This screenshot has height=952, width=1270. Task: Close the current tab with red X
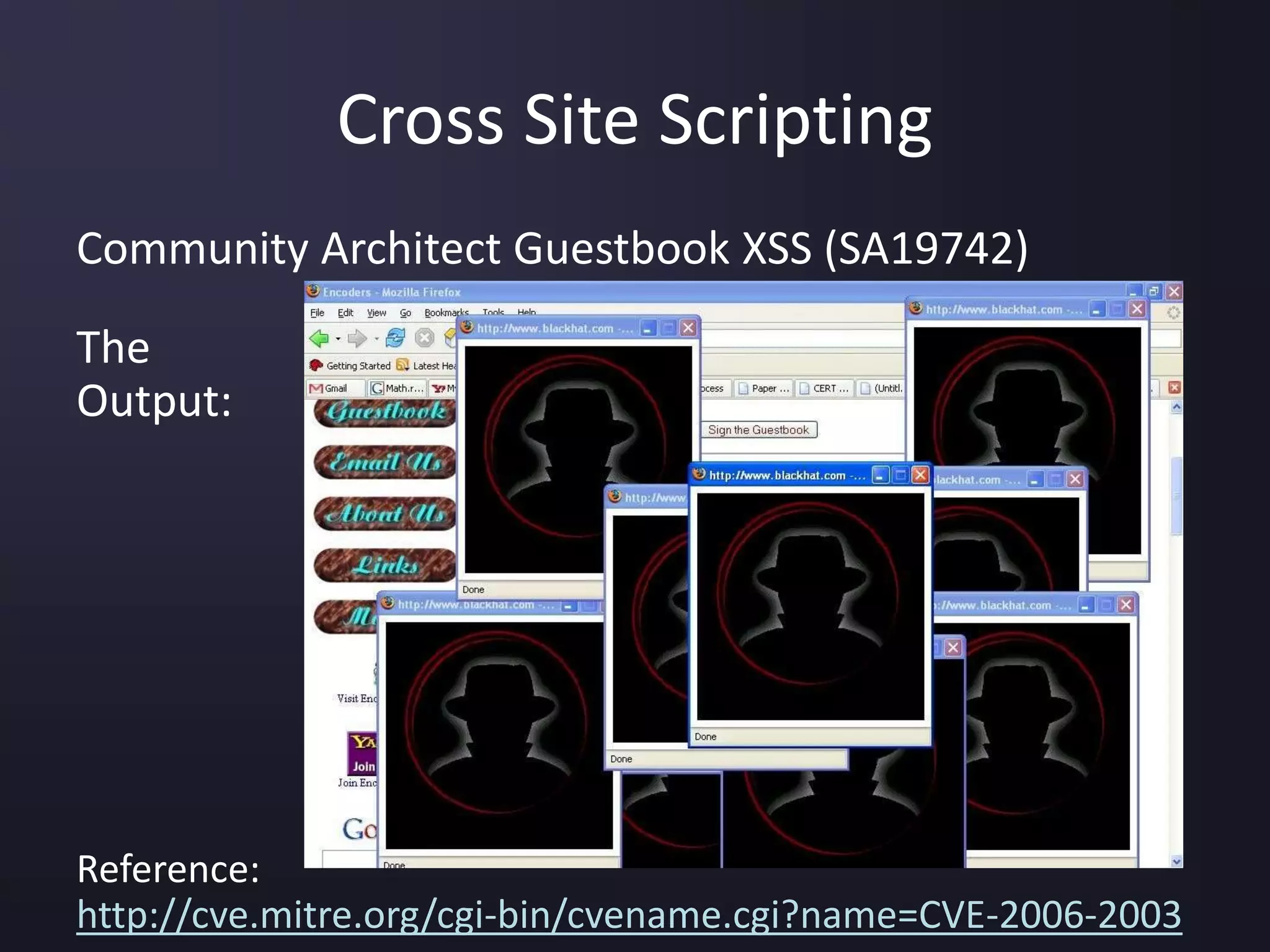(x=1174, y=387)
